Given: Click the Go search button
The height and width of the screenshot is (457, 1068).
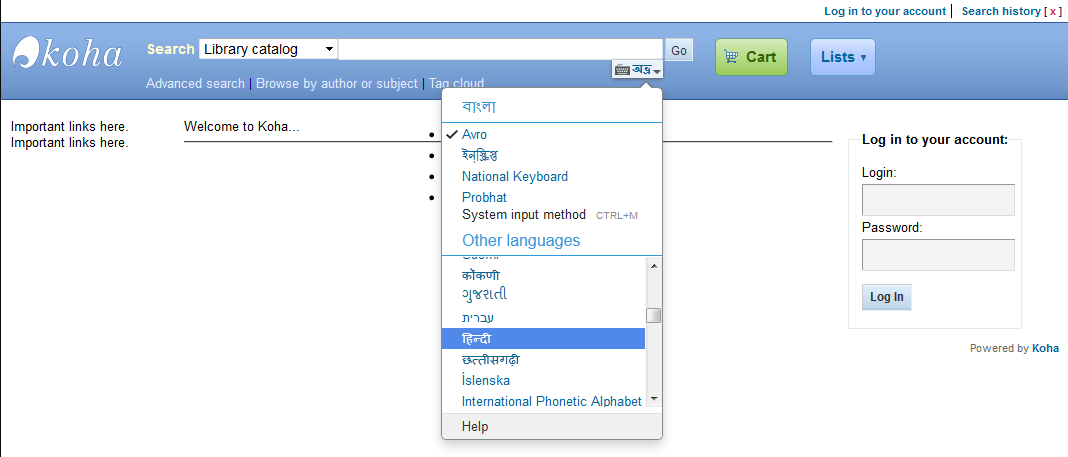Looking at the screenshot, I should click(x=679, y=50).
